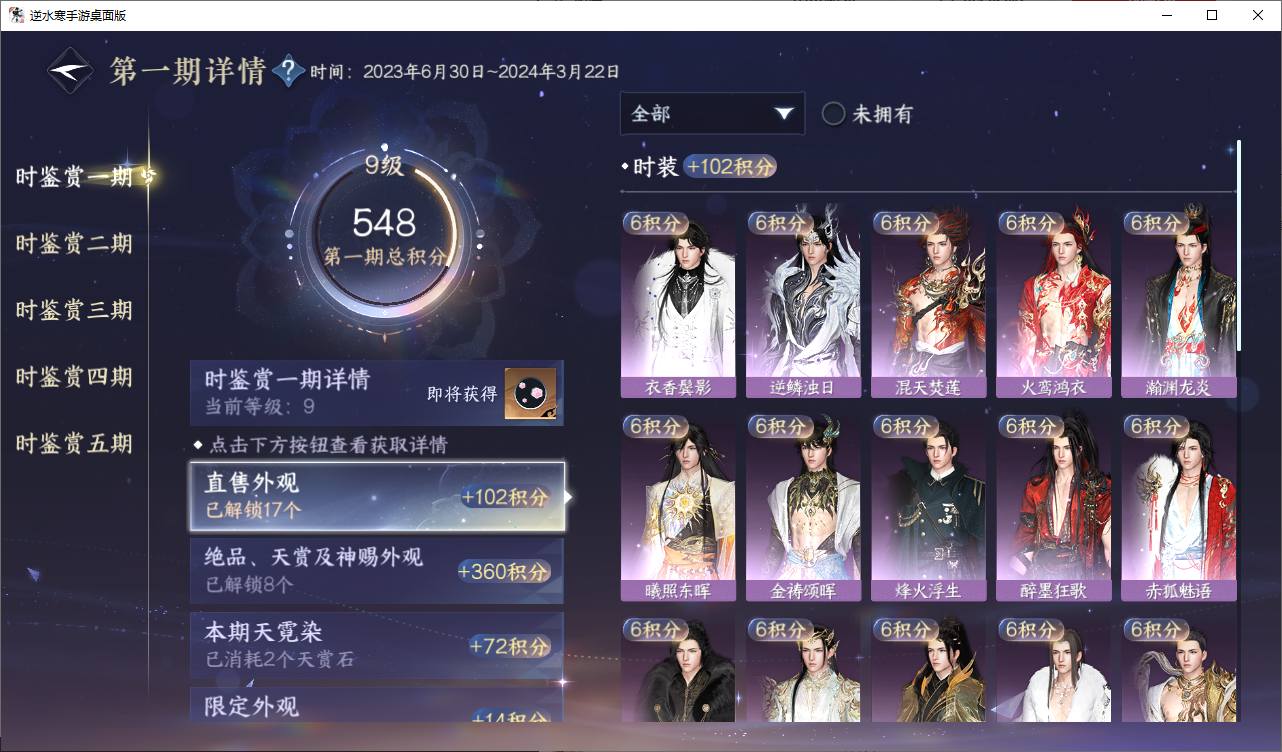
Task: Select the 逆鳞浊日 outfit thumbnail
Action: pos(803,304)
